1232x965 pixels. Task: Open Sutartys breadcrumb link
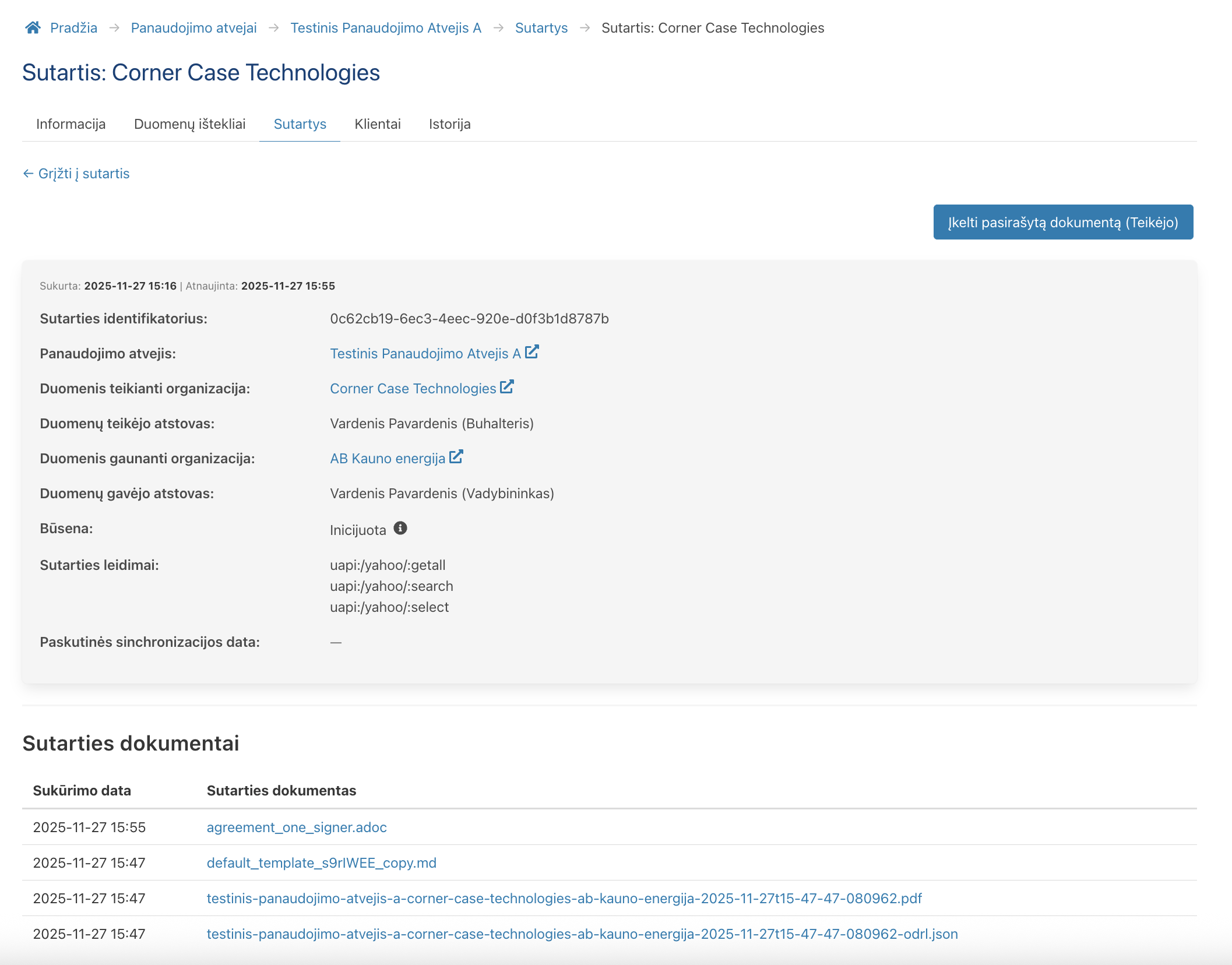(541, 28)
